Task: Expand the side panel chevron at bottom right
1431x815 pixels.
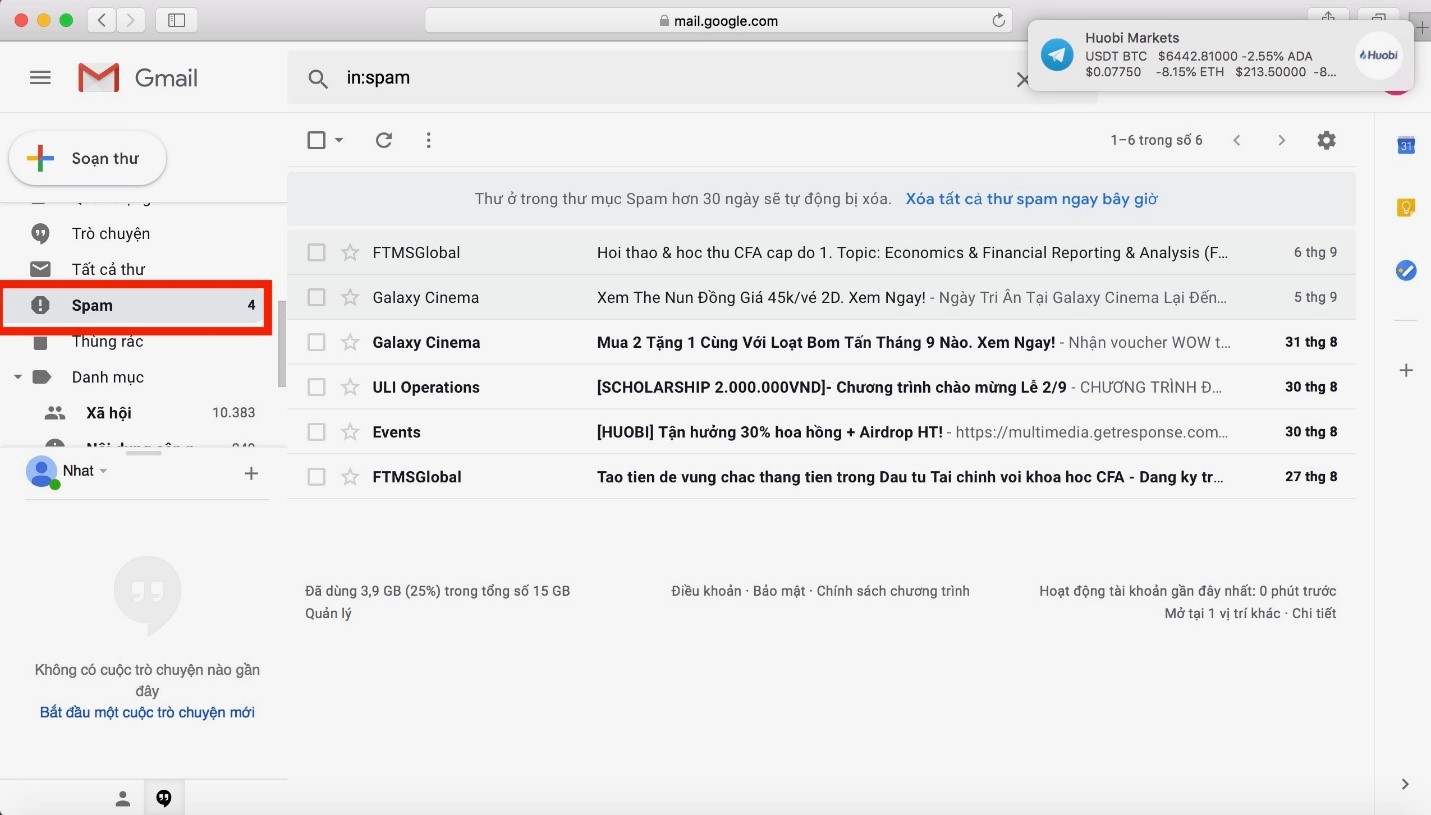Action: (x=1405, y=784)
